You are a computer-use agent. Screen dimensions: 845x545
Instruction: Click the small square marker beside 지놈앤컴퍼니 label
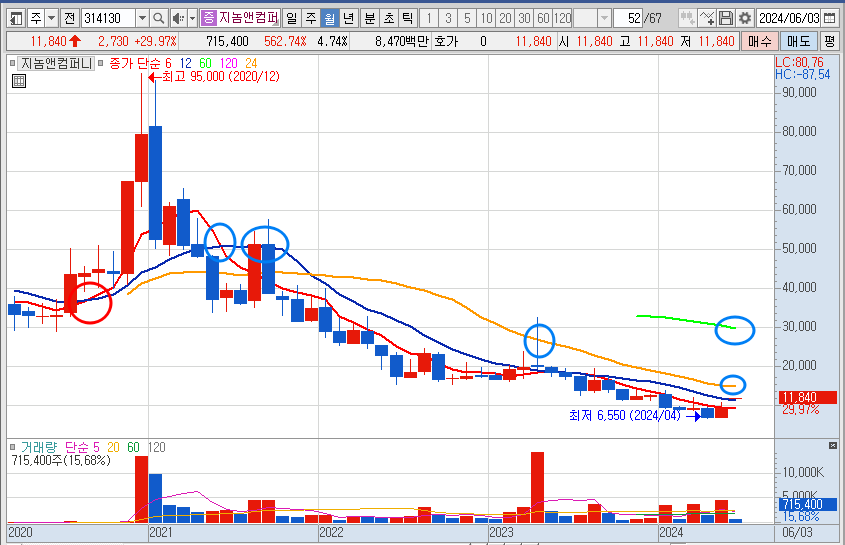tap(12, 64)
